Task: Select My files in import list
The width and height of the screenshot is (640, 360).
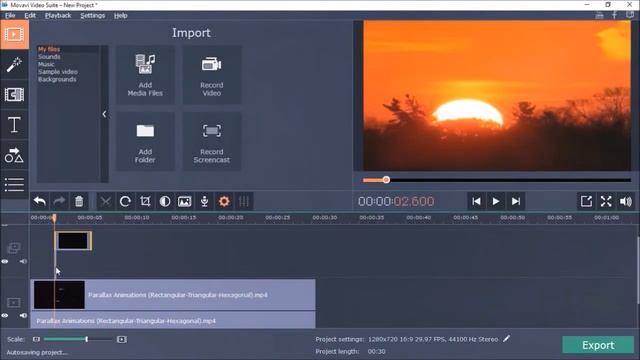Action: point(49,49)
